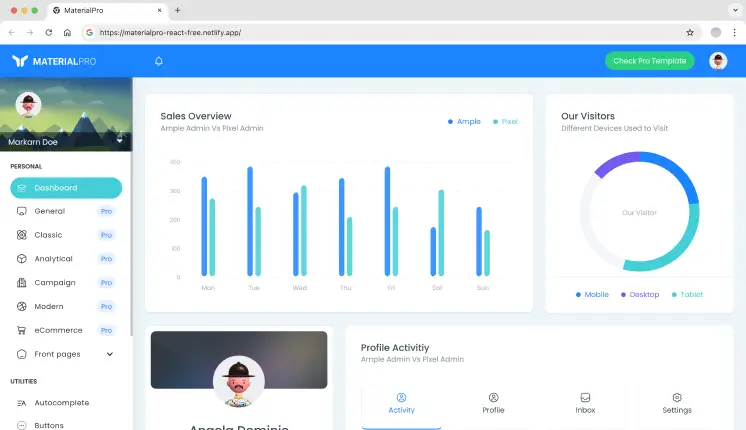746x430 pixels.
Task: Toggle the Ample series legend
Action: tap(464, 122)
